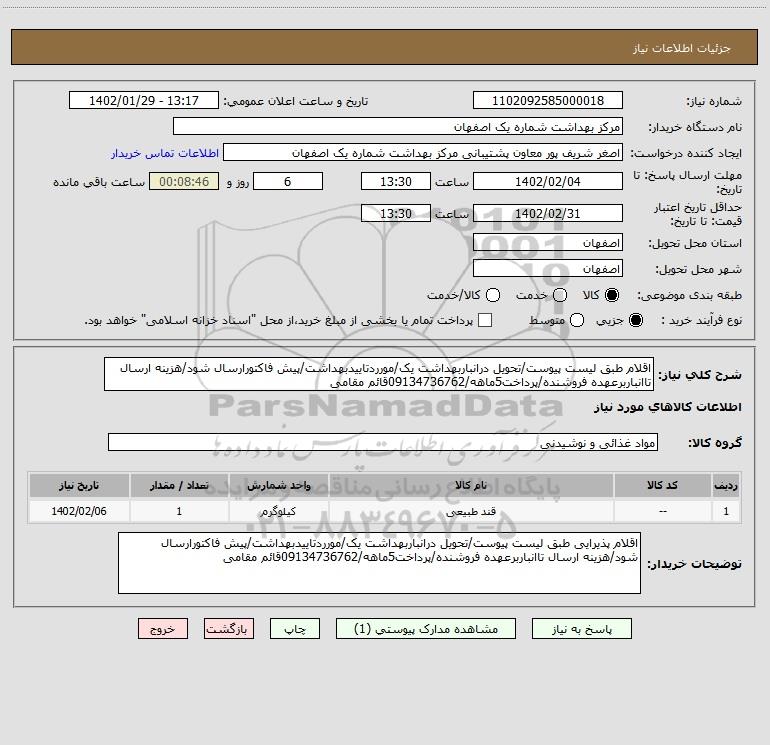
Task: Click the گروه کالا field
Action: [383, 442]
